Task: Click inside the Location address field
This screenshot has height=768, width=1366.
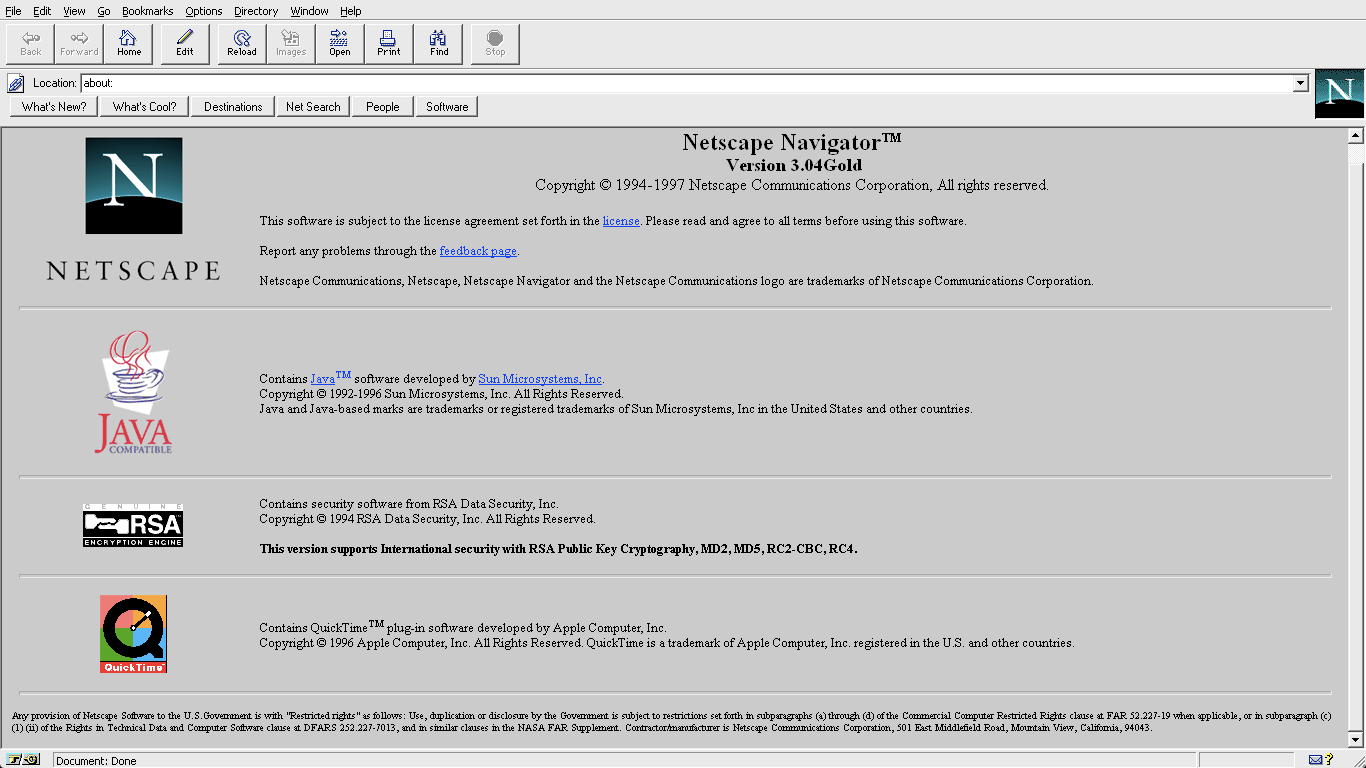Action: pos(680,83)
